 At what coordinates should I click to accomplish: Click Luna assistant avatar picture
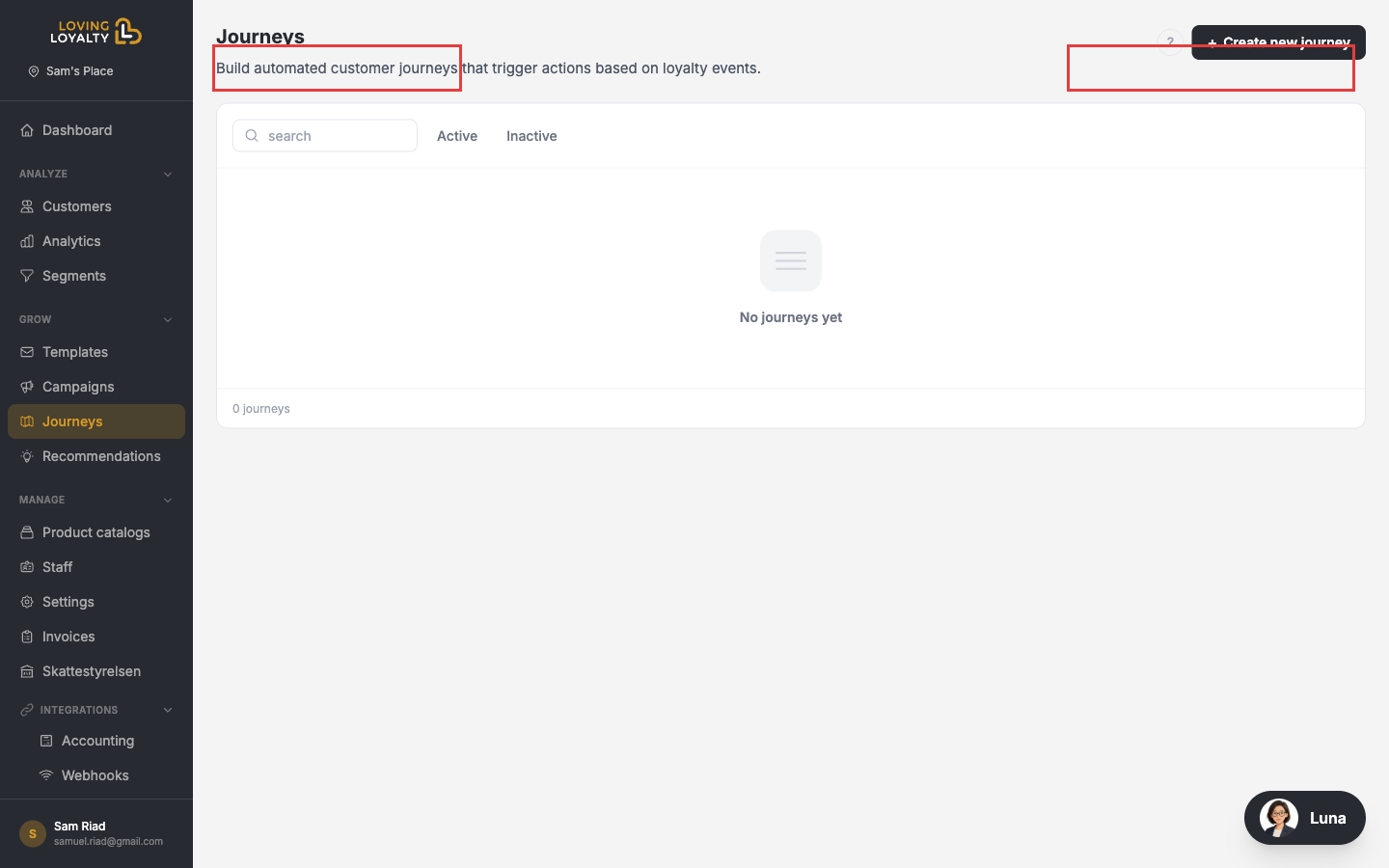click(x=1279, y=818)
